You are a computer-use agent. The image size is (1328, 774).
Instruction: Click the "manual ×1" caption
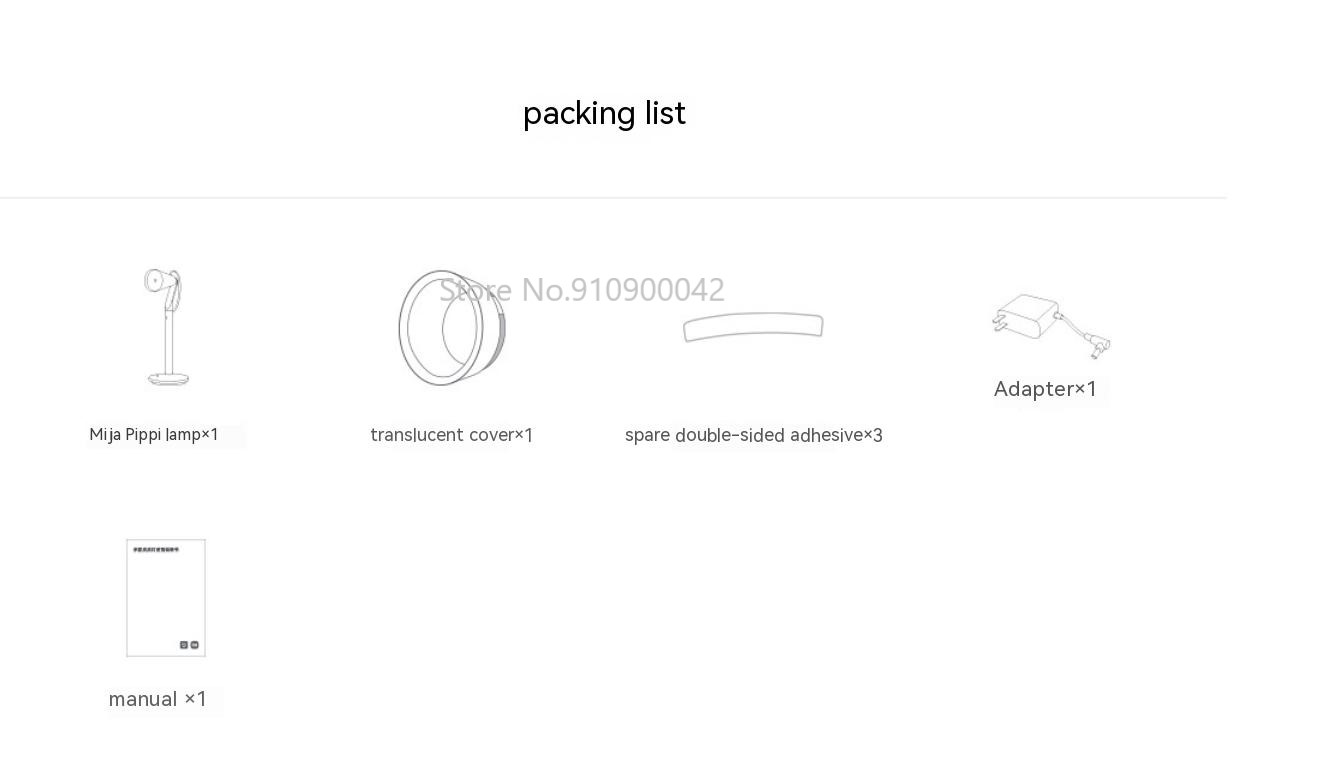point(158,699)
